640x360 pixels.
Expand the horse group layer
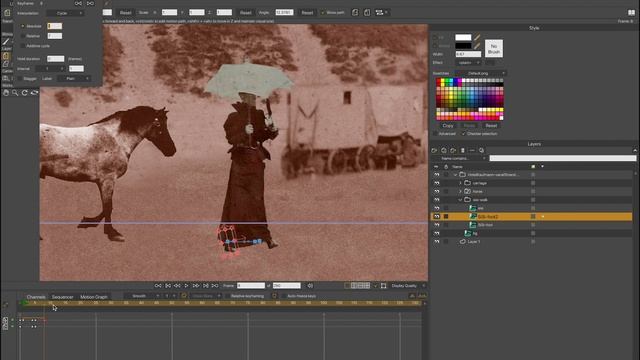[460, 191]
